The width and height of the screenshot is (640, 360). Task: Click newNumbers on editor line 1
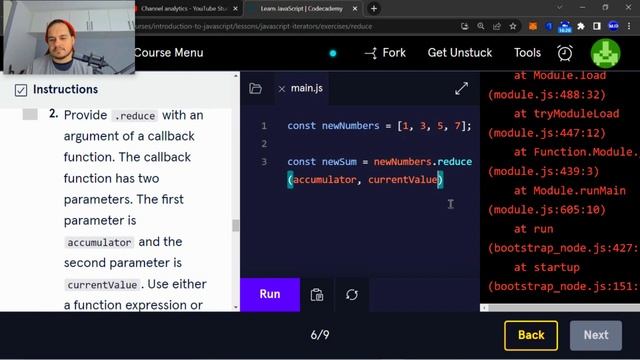351,126
